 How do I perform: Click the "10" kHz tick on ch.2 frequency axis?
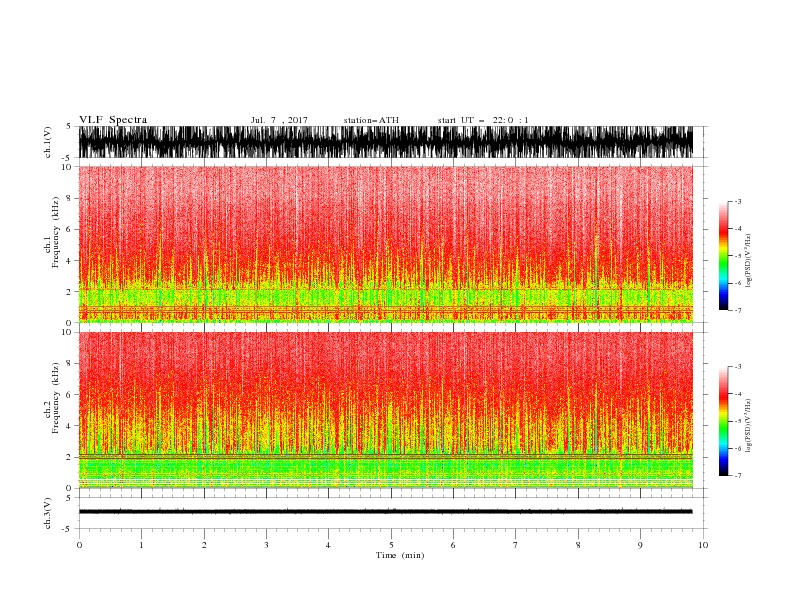pos(67,332)
